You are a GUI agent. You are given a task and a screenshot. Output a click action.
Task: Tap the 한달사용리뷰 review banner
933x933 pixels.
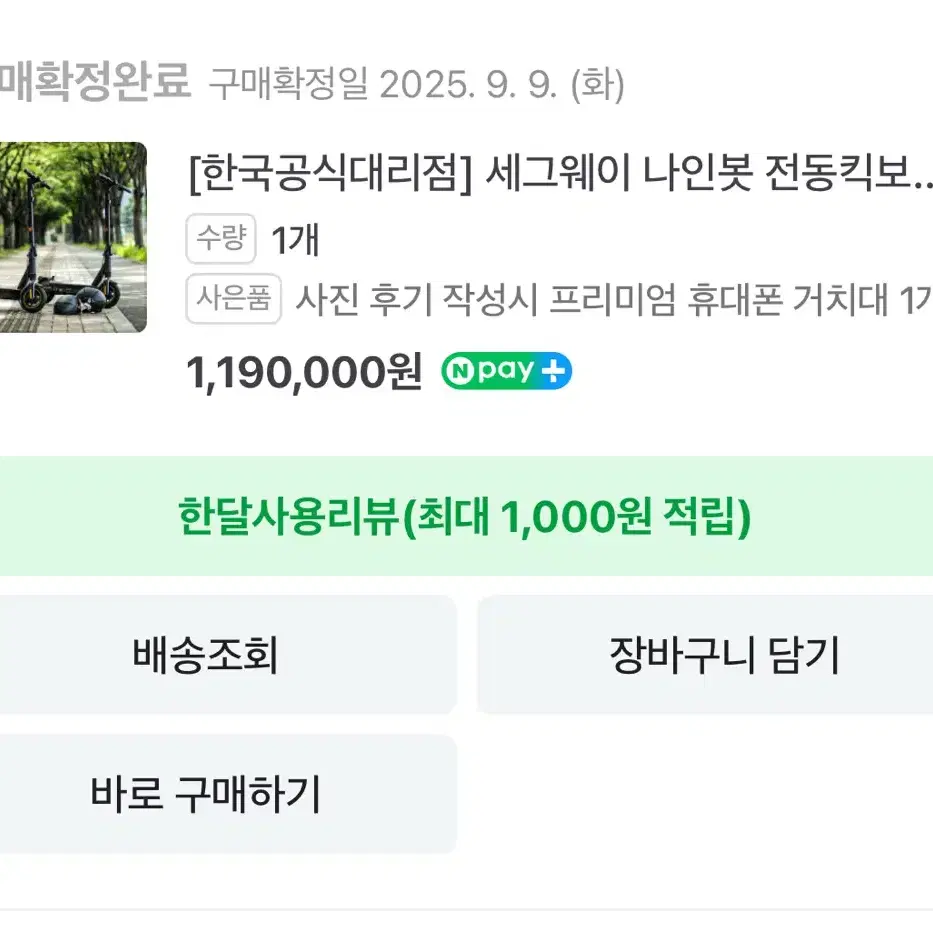466,516
